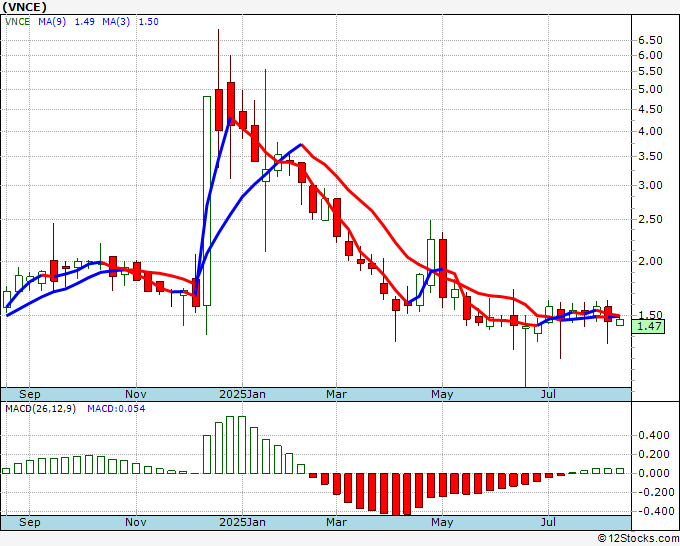
Task: Click the 0.000 MACD axis label
Action: (654, 473)
